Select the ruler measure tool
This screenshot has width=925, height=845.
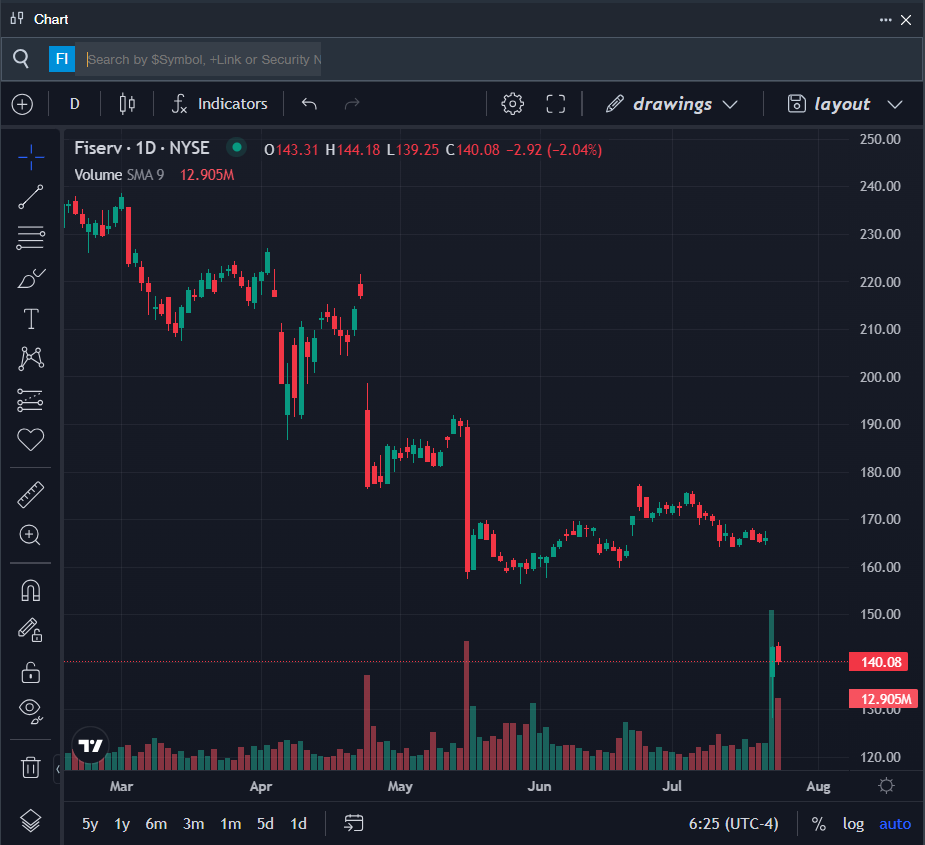click(x=31, y=495)
